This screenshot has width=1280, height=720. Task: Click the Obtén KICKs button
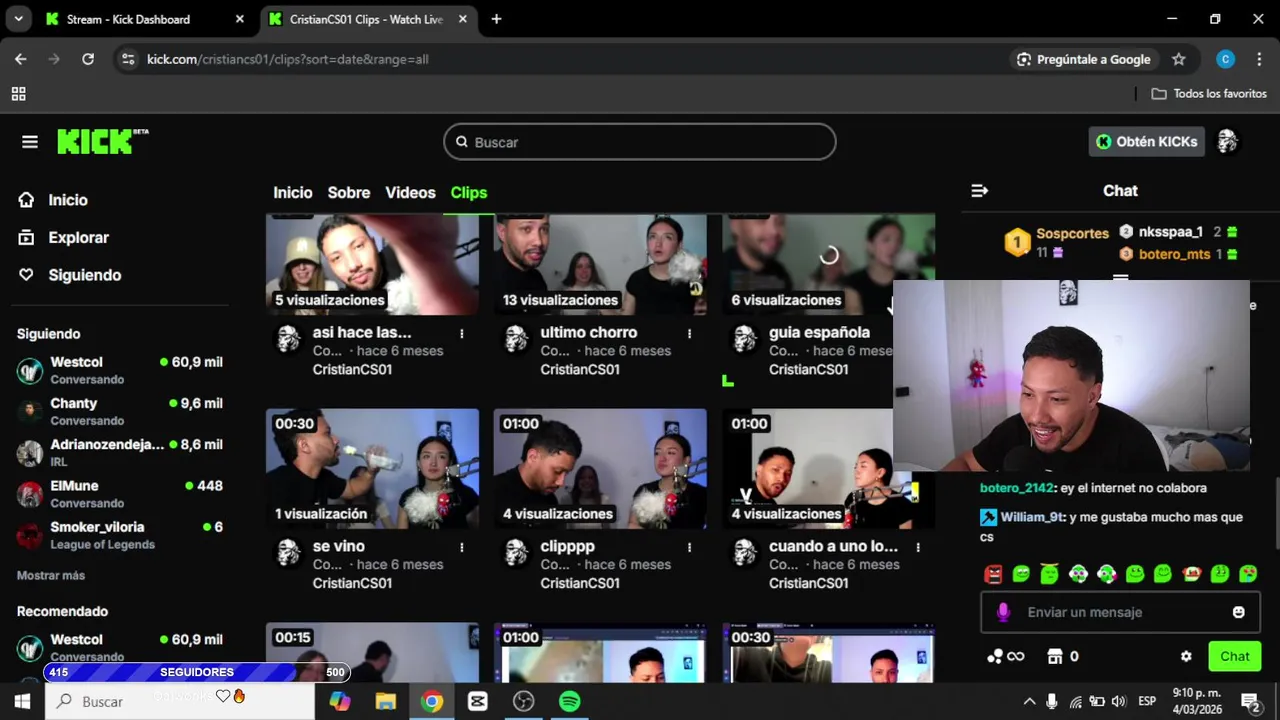1146,142
